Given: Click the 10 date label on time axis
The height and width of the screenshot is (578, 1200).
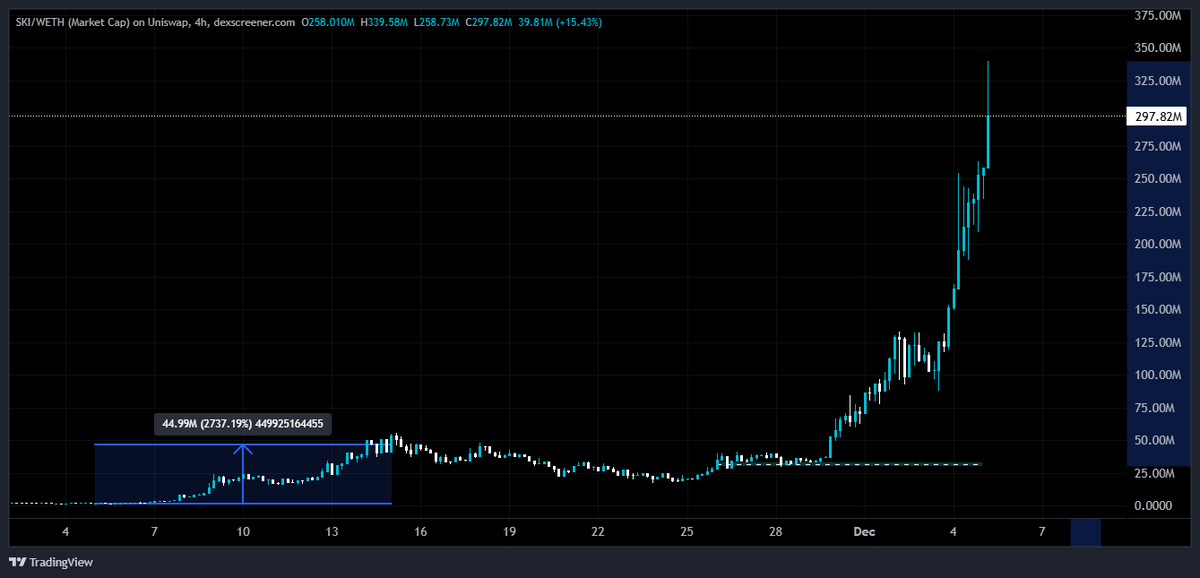Looking at the screenshot, I should 243,532.
